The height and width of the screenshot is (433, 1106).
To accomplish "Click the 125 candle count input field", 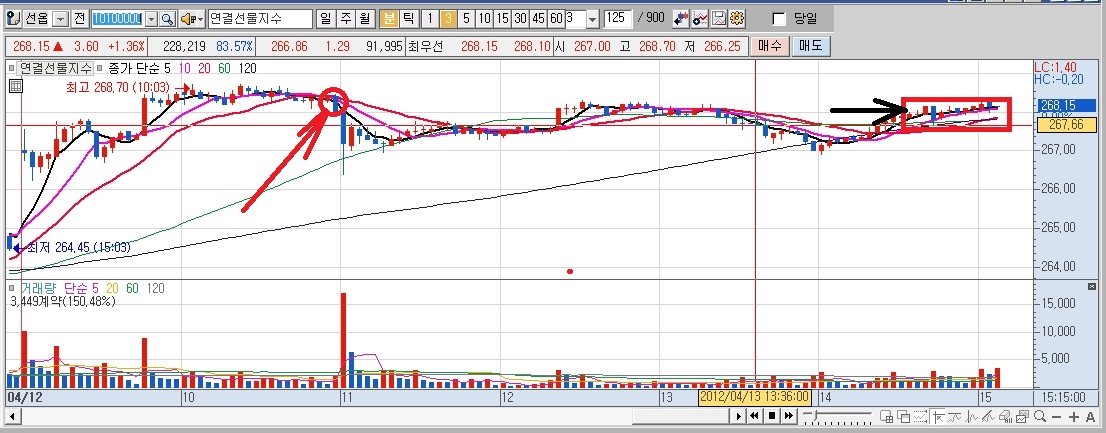I will tap(618, 19).
